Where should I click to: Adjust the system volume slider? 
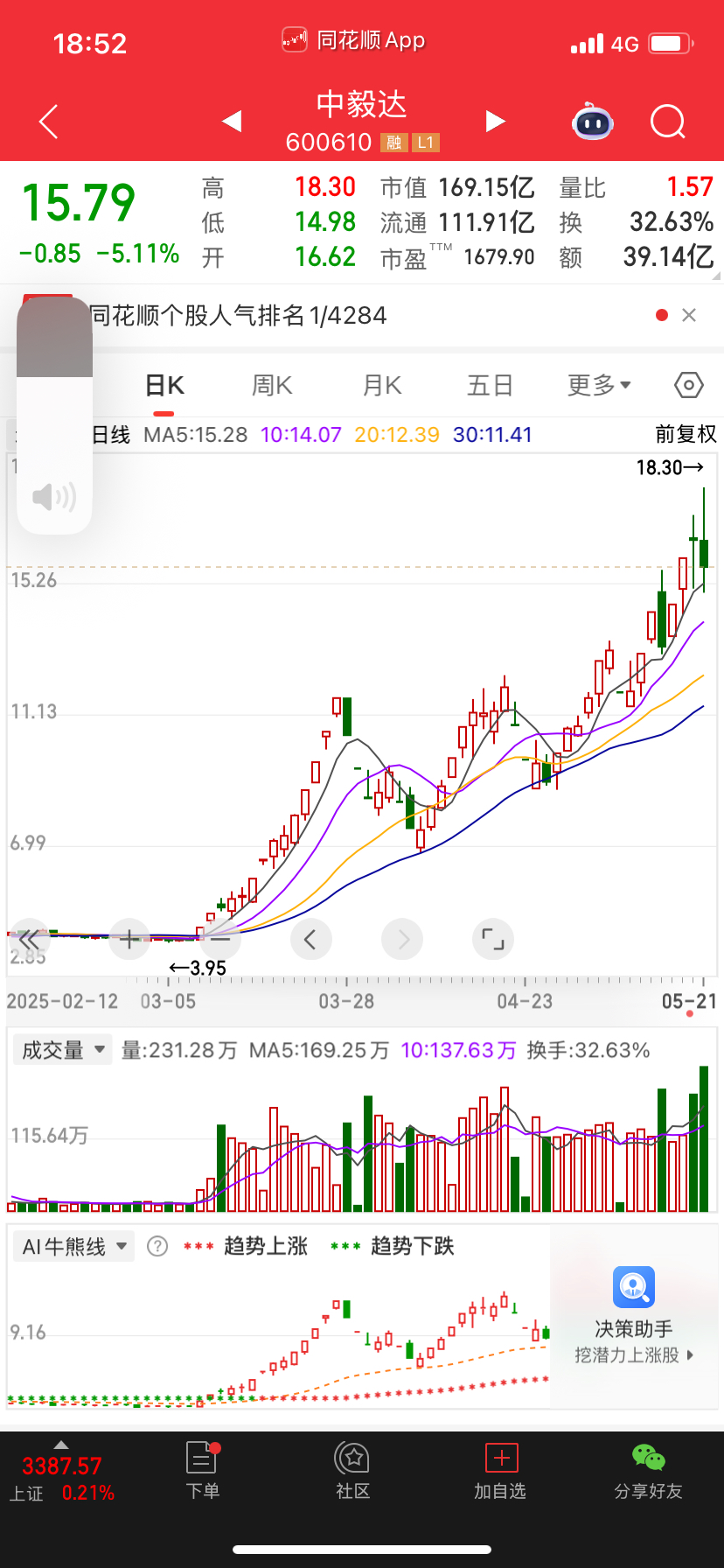54,416
